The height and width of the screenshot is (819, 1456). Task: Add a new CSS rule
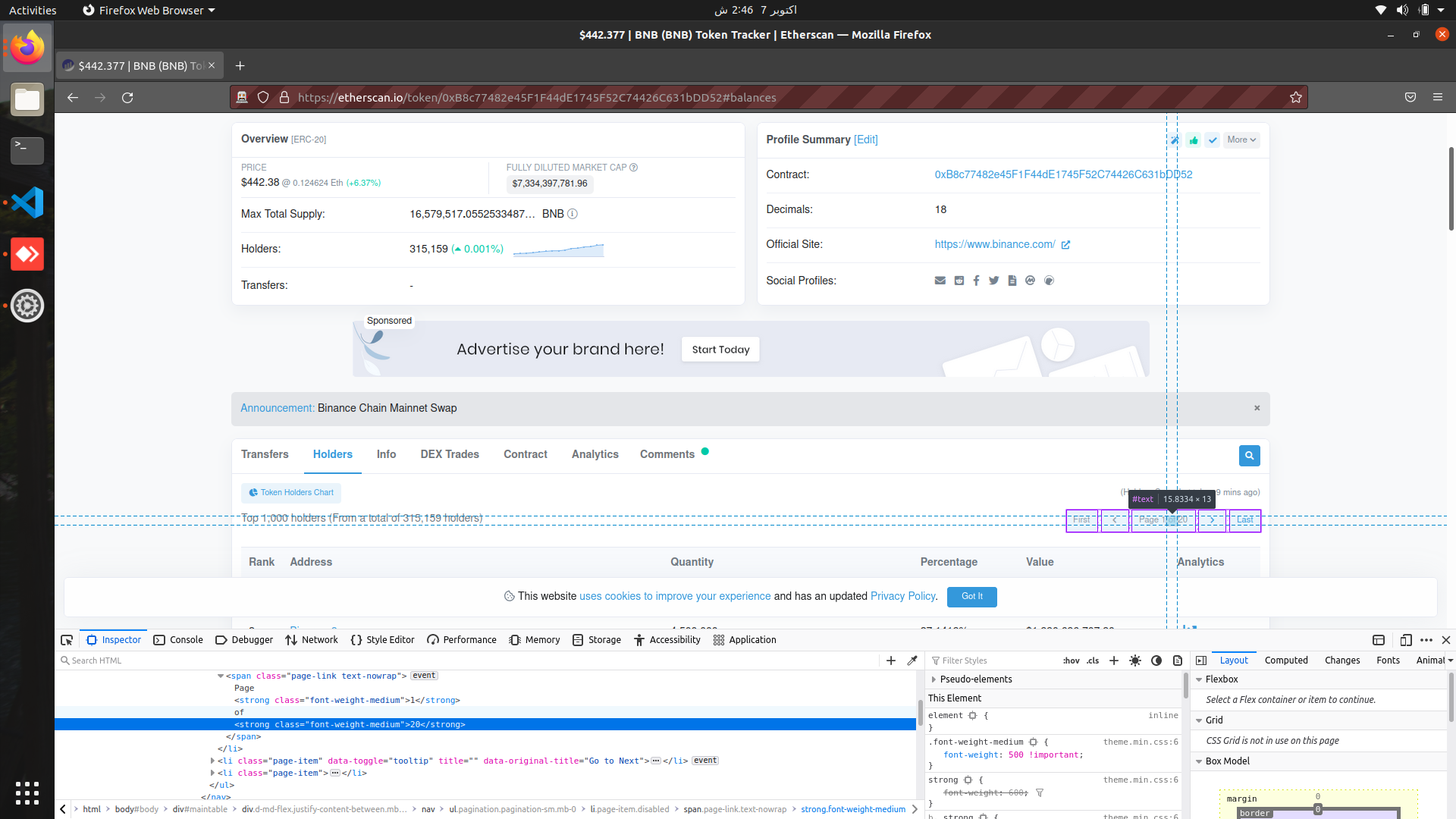[x=1114, y=661]
